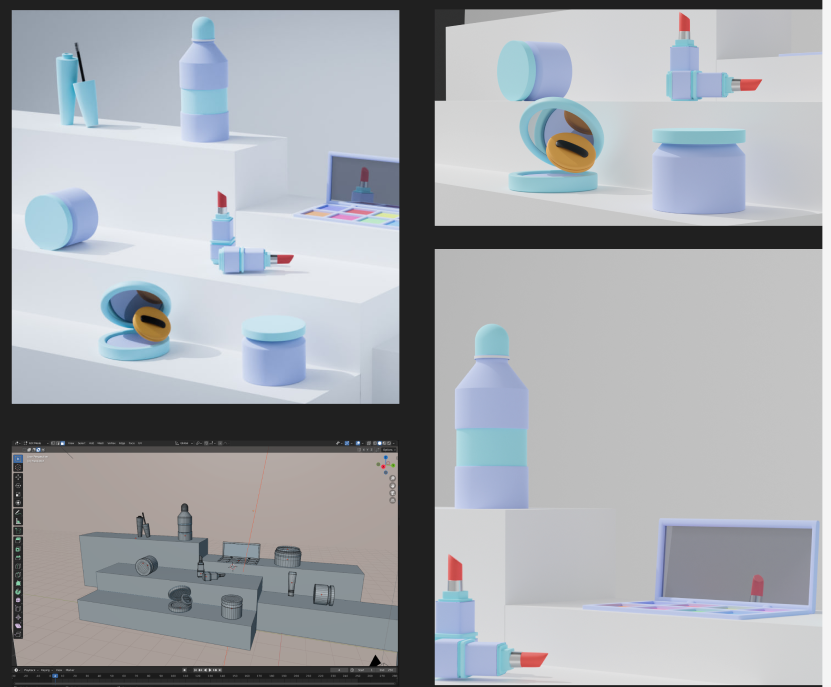Toggle snapping magnet

point(206,443)
